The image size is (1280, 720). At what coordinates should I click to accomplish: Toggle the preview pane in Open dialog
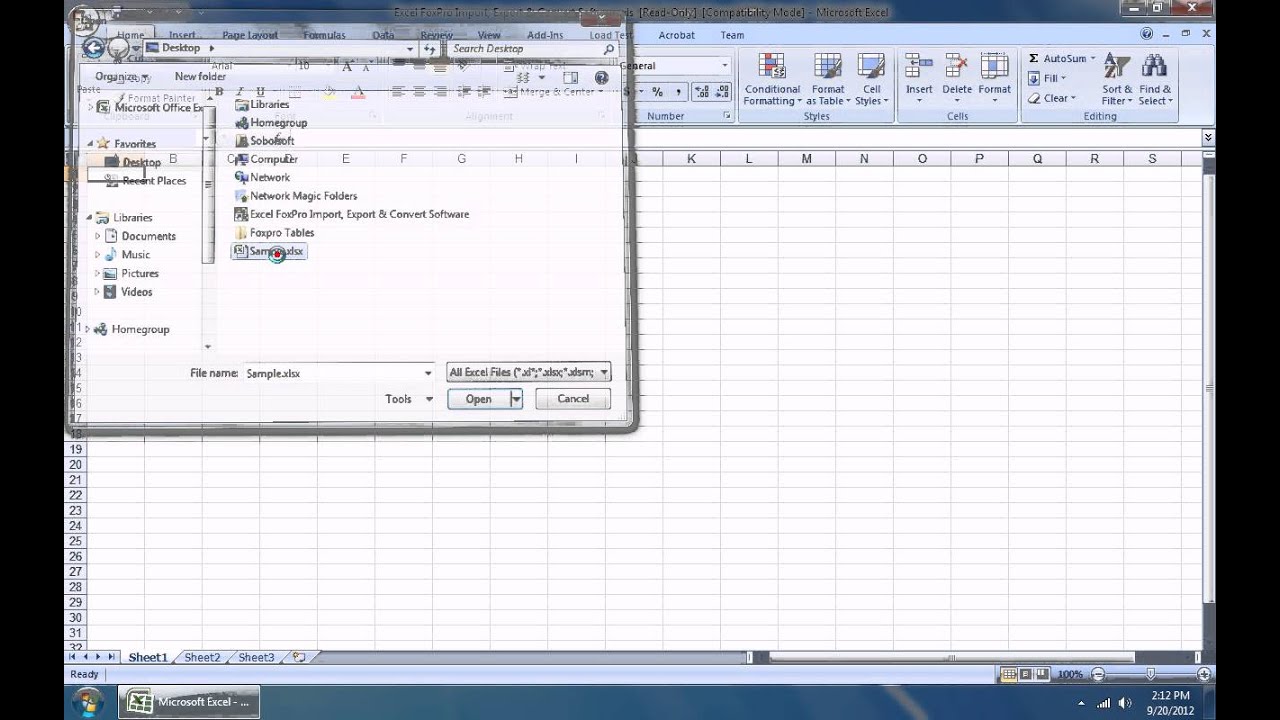pos(571,77)
